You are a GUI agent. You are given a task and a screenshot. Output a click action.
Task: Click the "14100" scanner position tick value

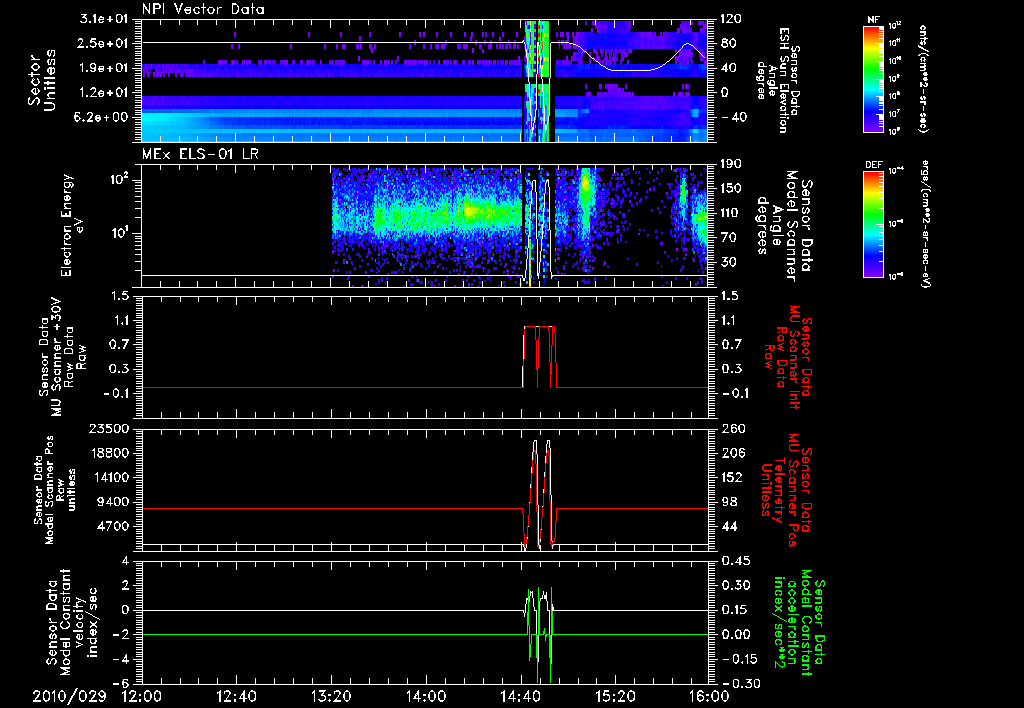click(x=111, y=477)
